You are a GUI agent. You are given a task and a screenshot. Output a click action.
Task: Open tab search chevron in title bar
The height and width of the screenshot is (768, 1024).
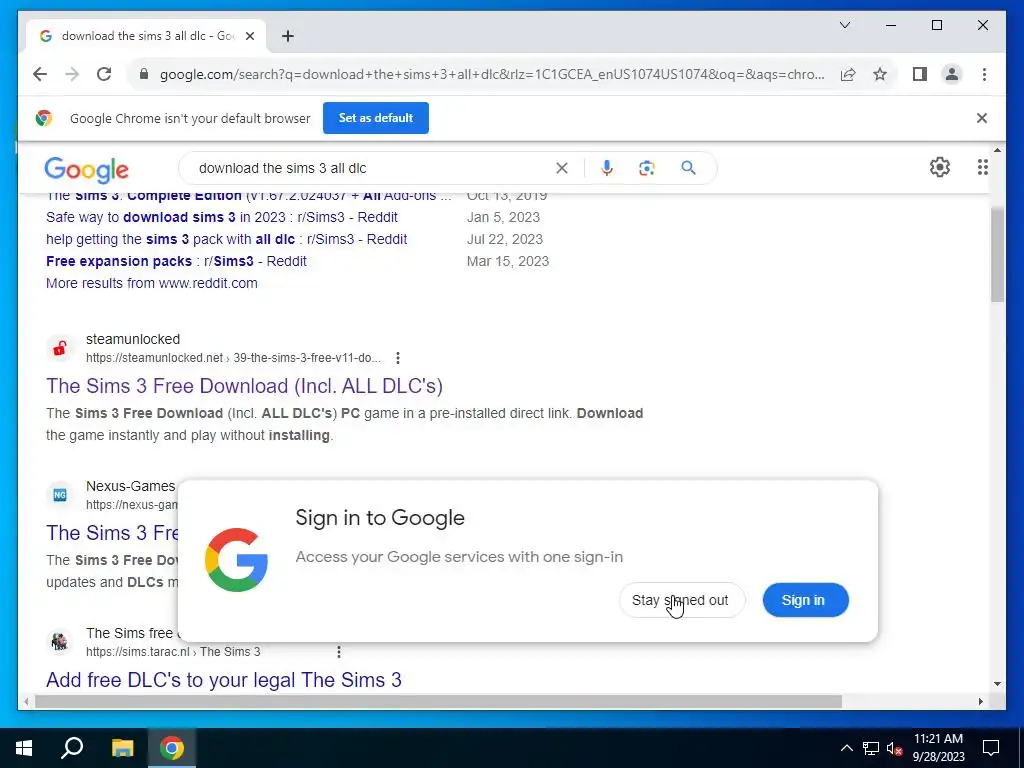coord(844,25)
